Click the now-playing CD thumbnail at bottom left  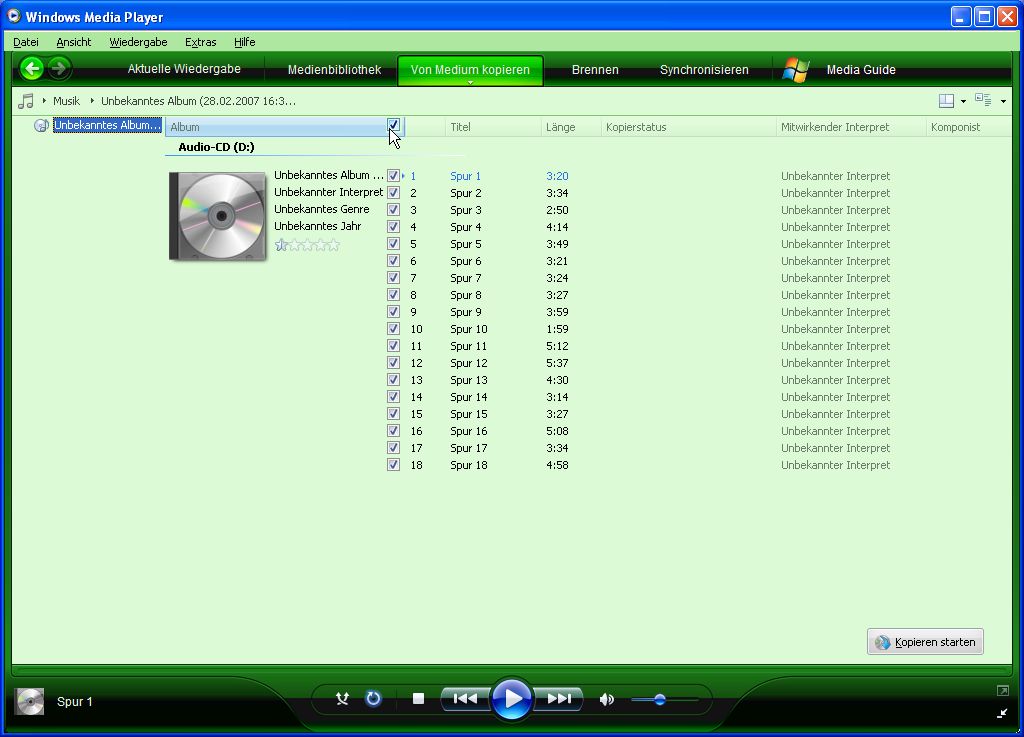tap(29, 702)
